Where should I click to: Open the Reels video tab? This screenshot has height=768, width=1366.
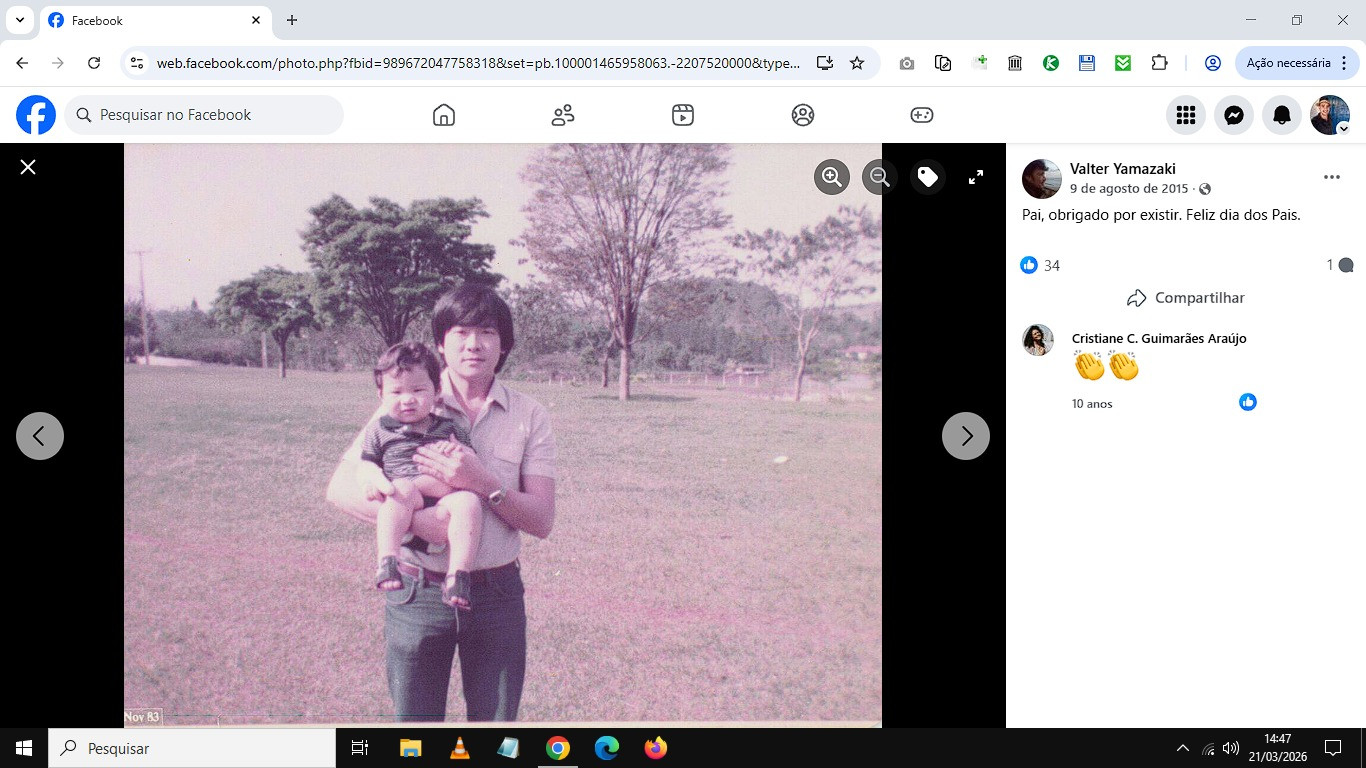683,115
